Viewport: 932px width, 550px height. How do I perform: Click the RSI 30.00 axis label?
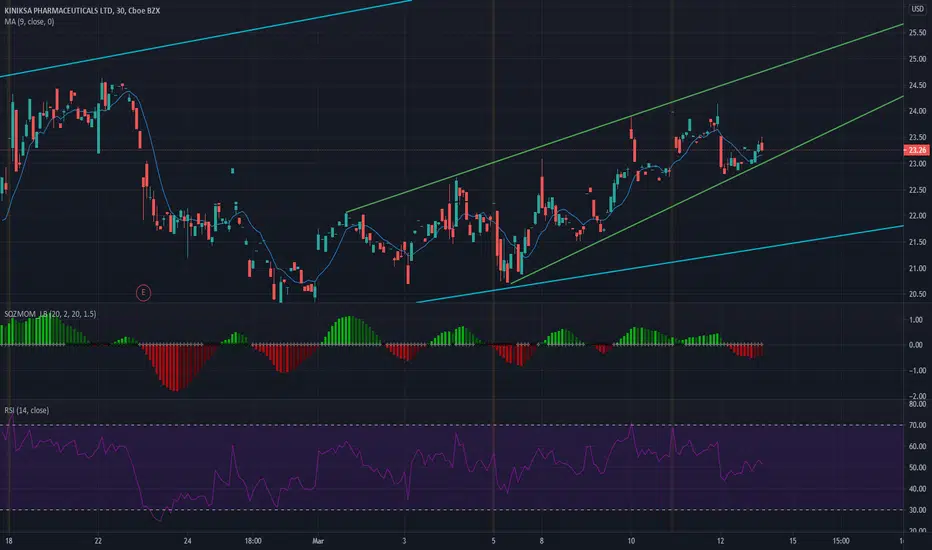(x=917, y=510)
